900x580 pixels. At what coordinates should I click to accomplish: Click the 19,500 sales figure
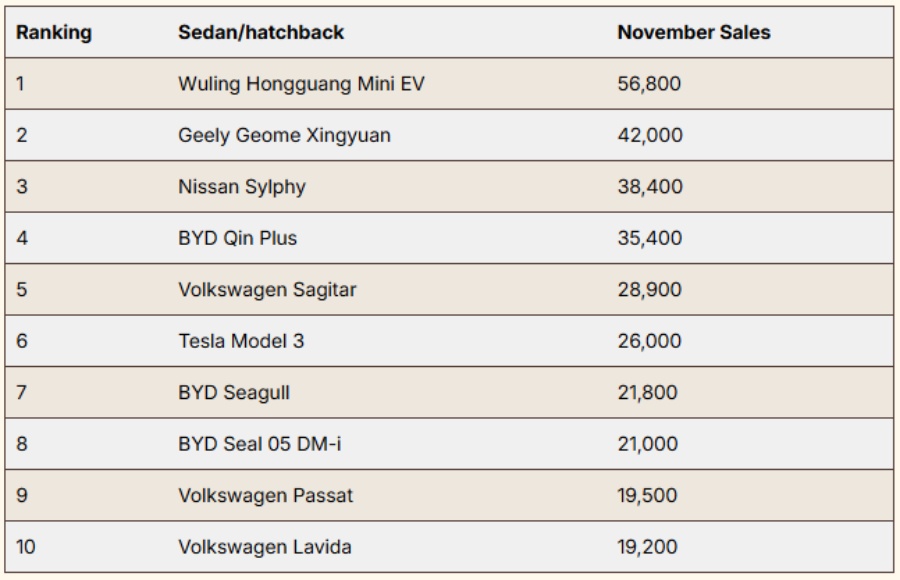coord(649,496)
